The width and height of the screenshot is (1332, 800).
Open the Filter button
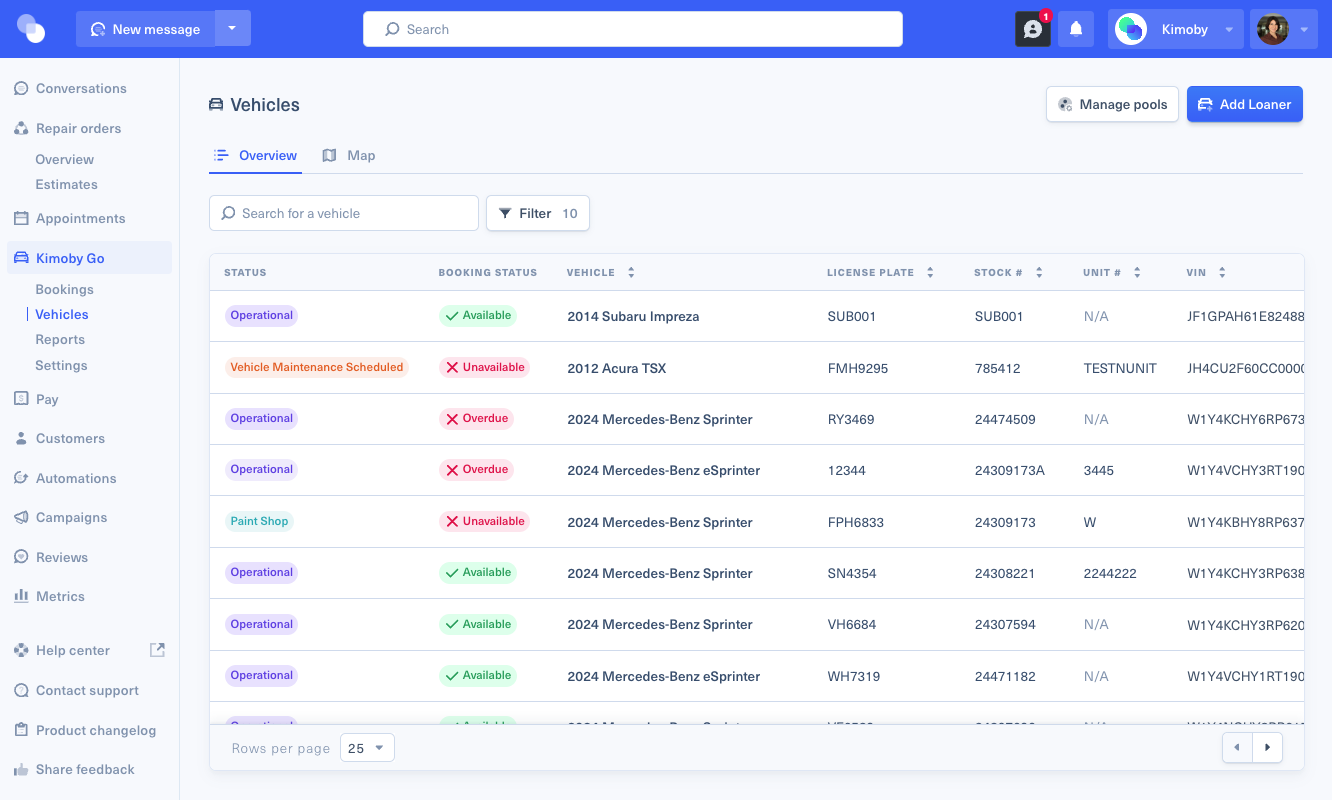[538, 213]
